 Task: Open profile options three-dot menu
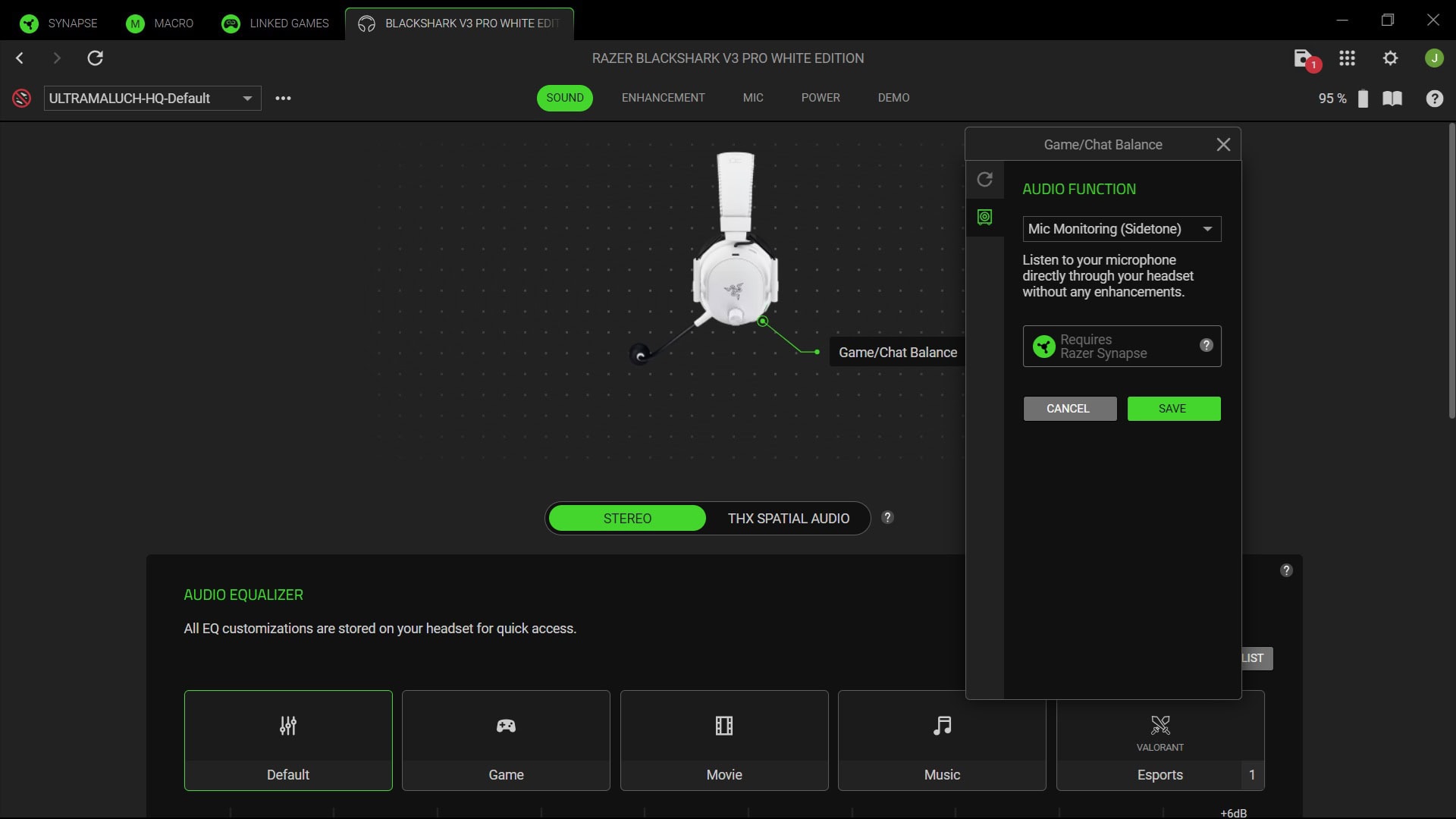[283, 98]
